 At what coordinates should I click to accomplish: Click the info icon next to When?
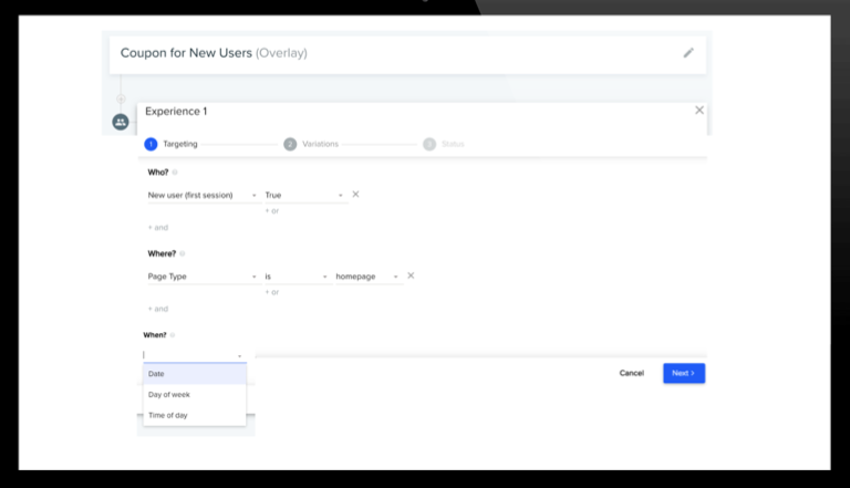pos(172,335)
